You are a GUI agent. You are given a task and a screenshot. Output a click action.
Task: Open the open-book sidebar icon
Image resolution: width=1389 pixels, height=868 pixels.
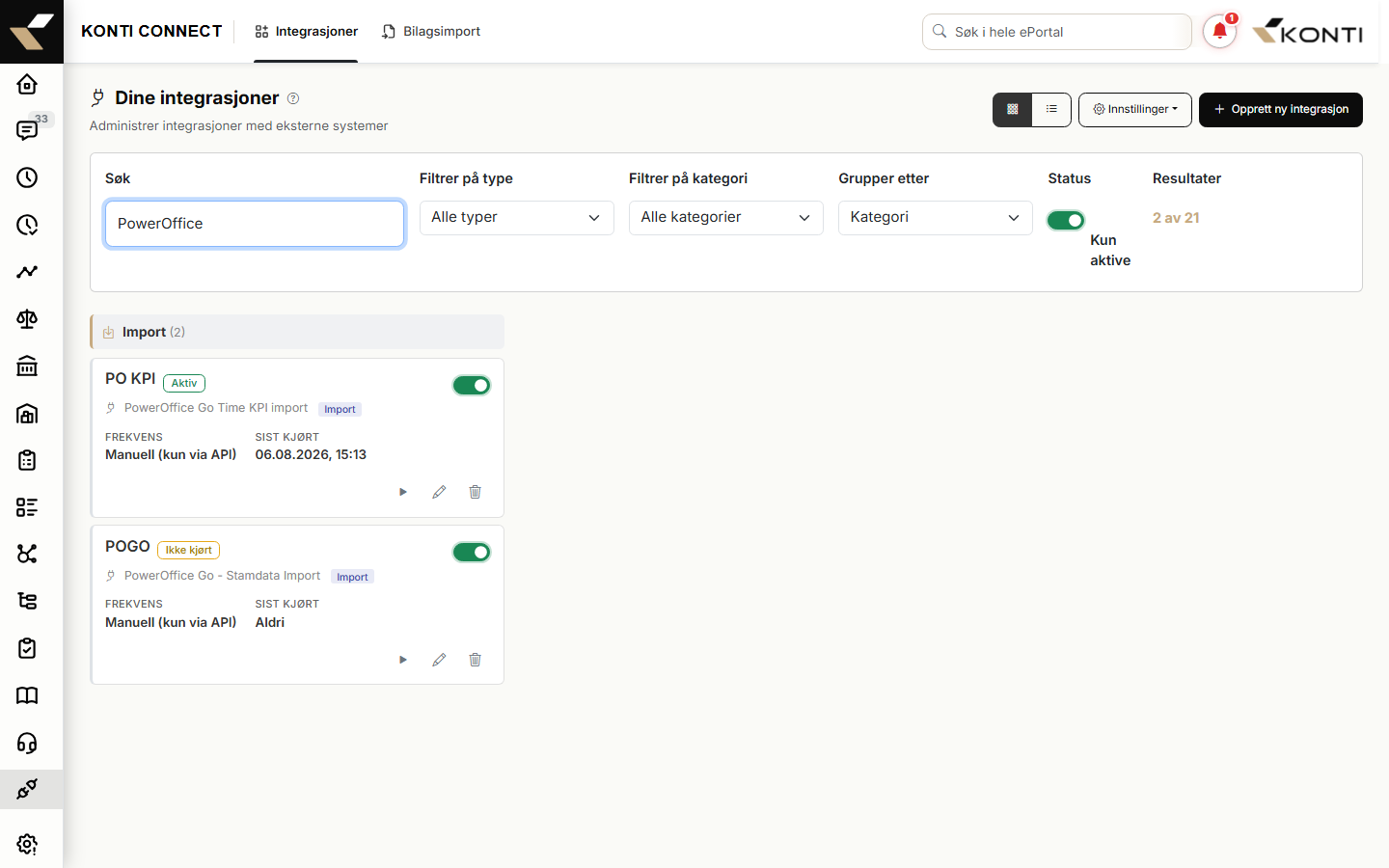[x=27, y=695]
